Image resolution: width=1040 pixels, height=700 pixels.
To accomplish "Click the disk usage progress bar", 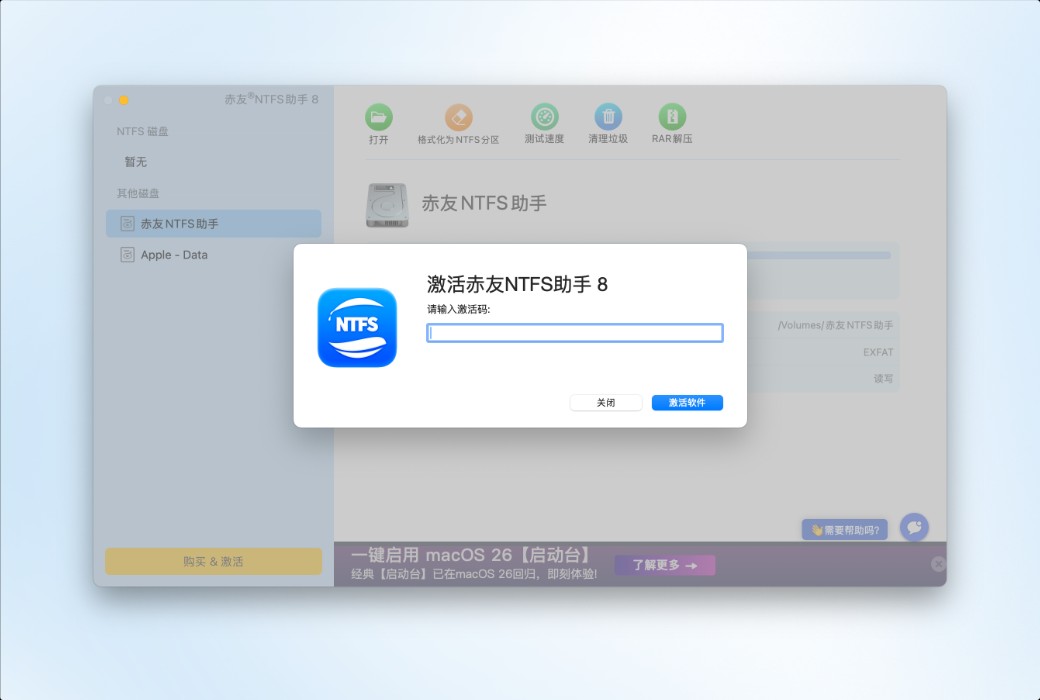I will click(818, 255).
